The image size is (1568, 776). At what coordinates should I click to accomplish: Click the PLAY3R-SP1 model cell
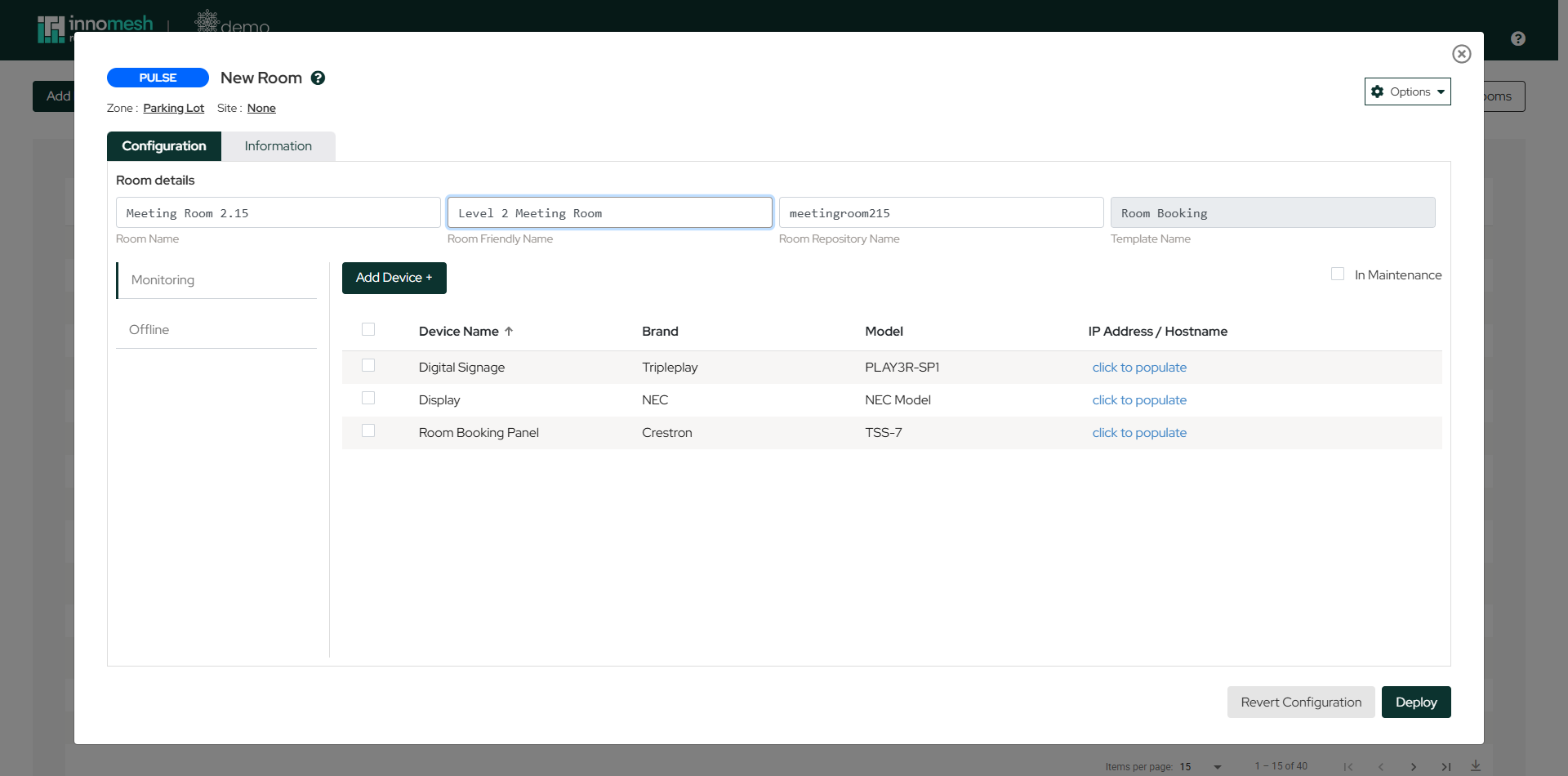(x=902, y=368)
